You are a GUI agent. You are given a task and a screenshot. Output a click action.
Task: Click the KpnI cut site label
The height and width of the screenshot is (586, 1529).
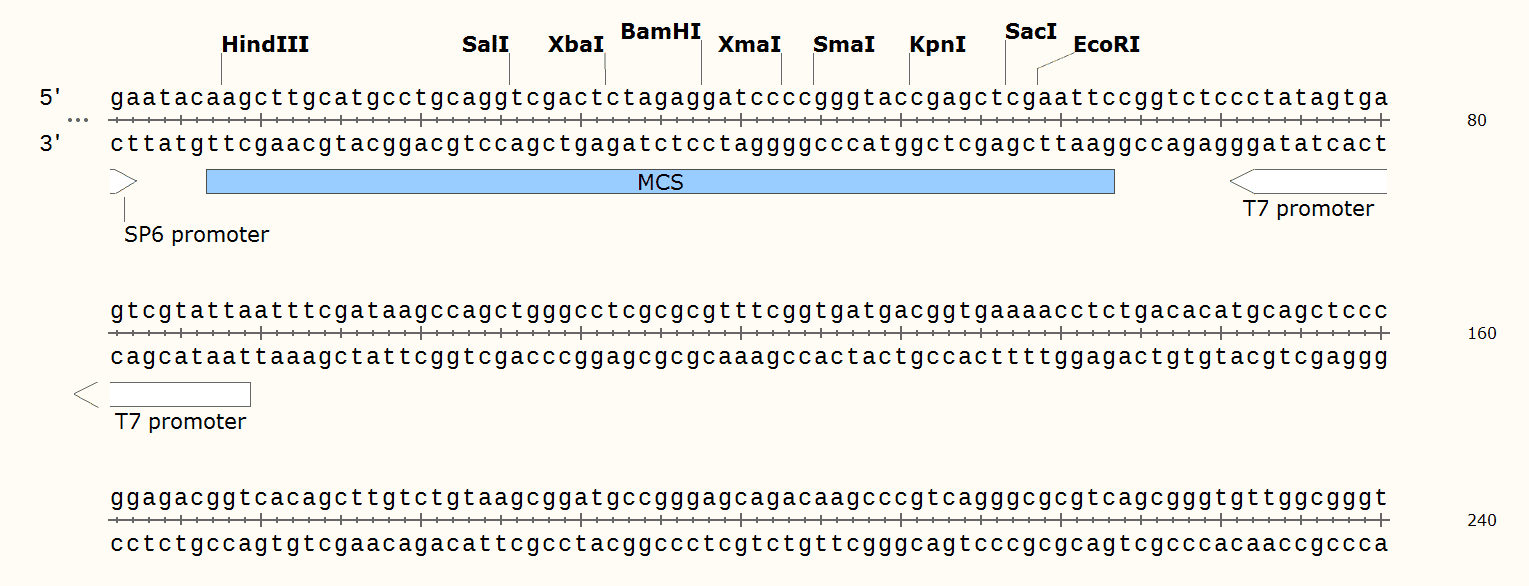[938, 45]
